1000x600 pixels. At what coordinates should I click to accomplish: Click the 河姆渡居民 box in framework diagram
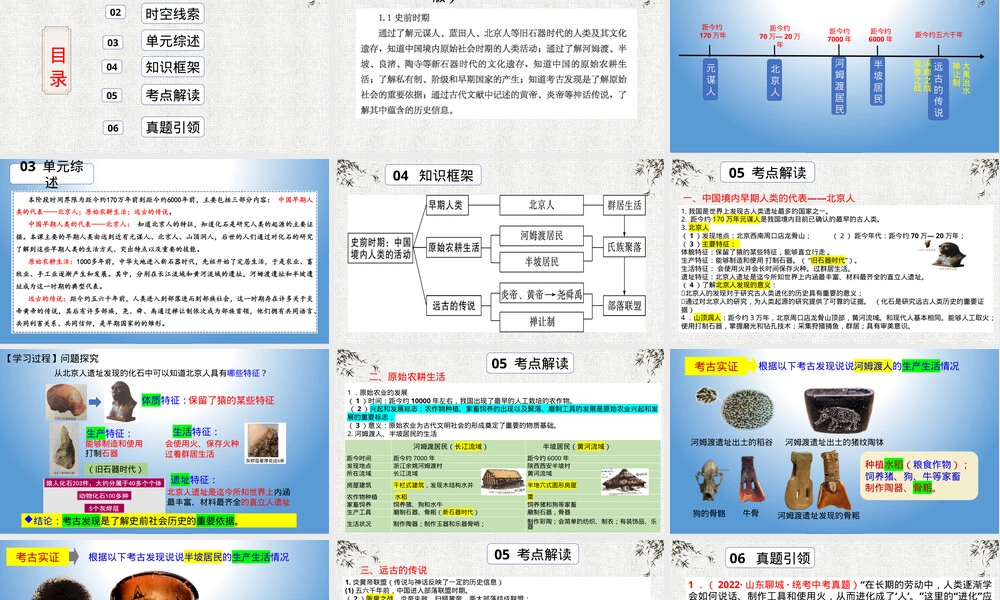point(541,235)
